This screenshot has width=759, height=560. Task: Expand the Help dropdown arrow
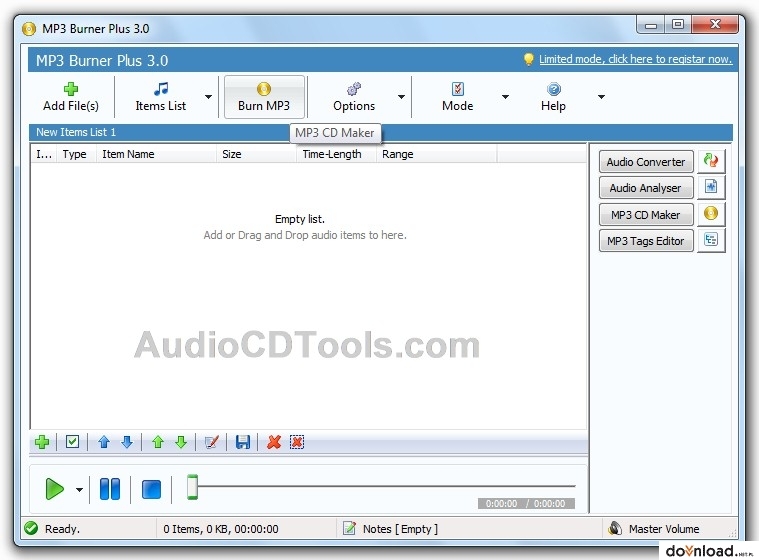(x=601, y=97)
